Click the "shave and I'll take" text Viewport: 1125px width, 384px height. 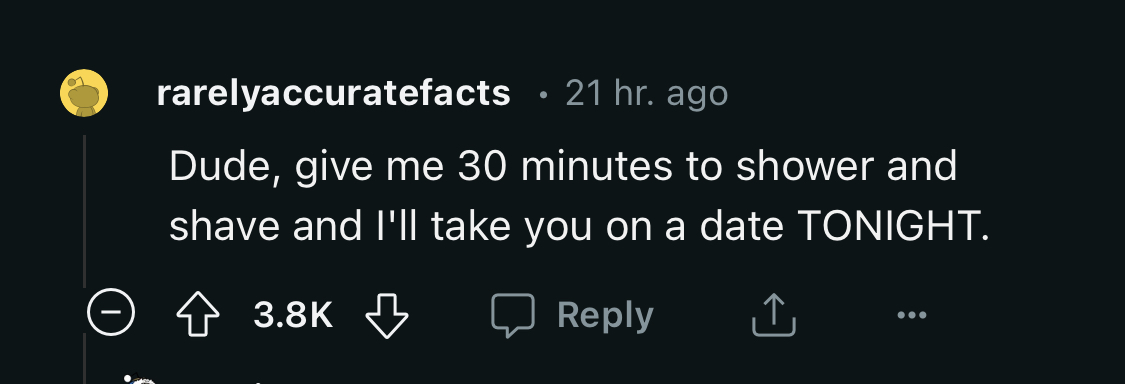[339, 227]
